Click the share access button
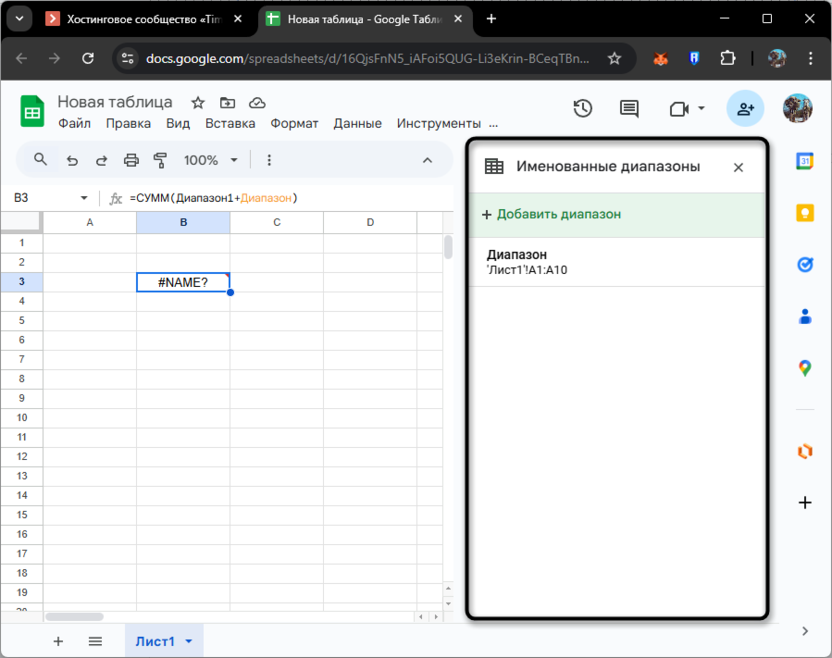 pyautogui.click(x=745, y=109)
